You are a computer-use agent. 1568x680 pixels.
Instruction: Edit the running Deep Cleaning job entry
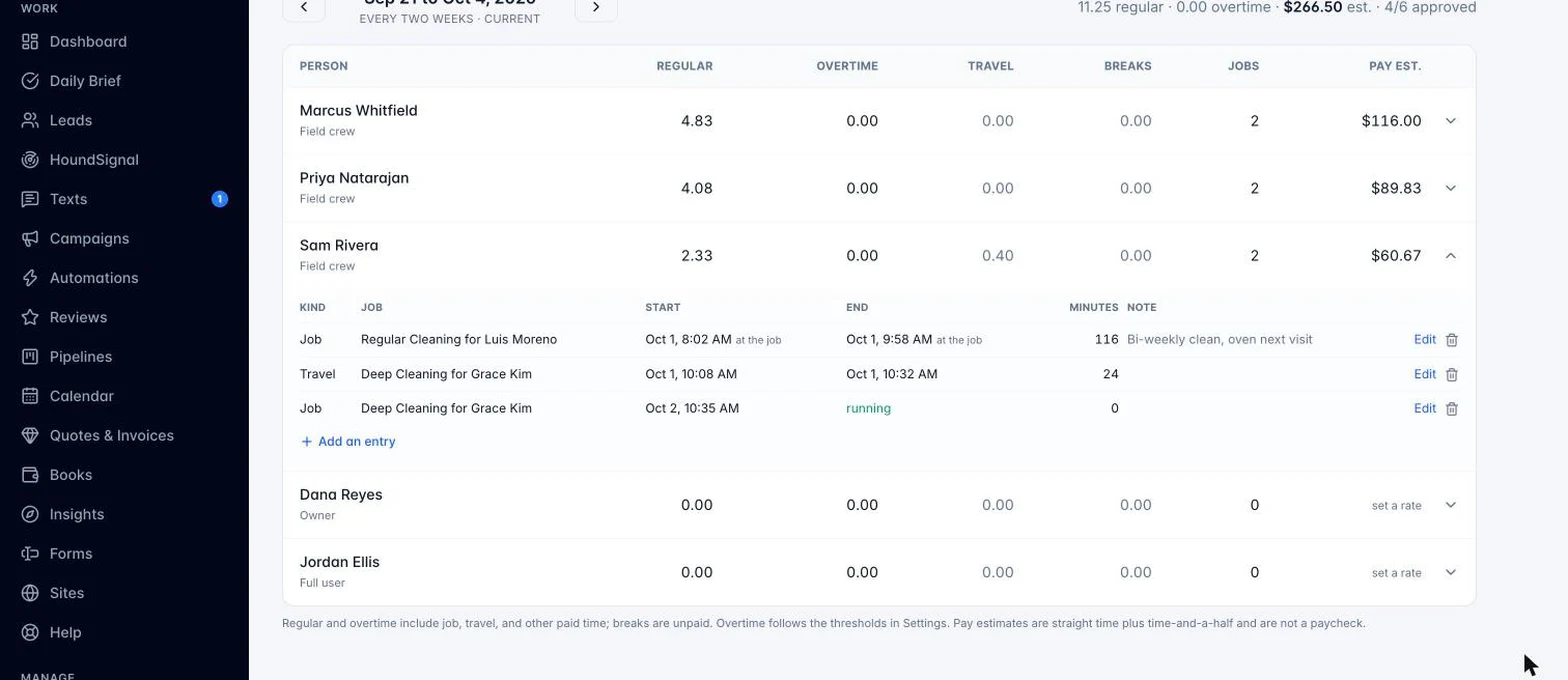[1425, 409]
